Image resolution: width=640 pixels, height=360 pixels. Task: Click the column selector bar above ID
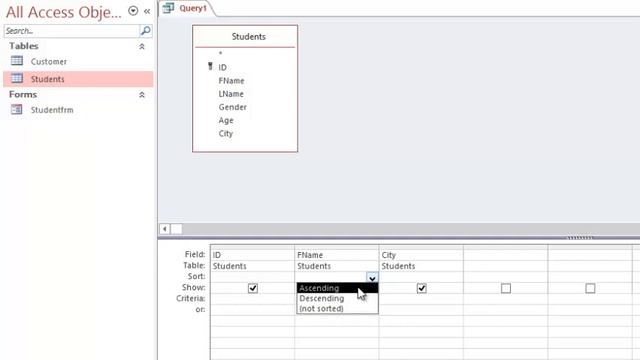(252, 247)
